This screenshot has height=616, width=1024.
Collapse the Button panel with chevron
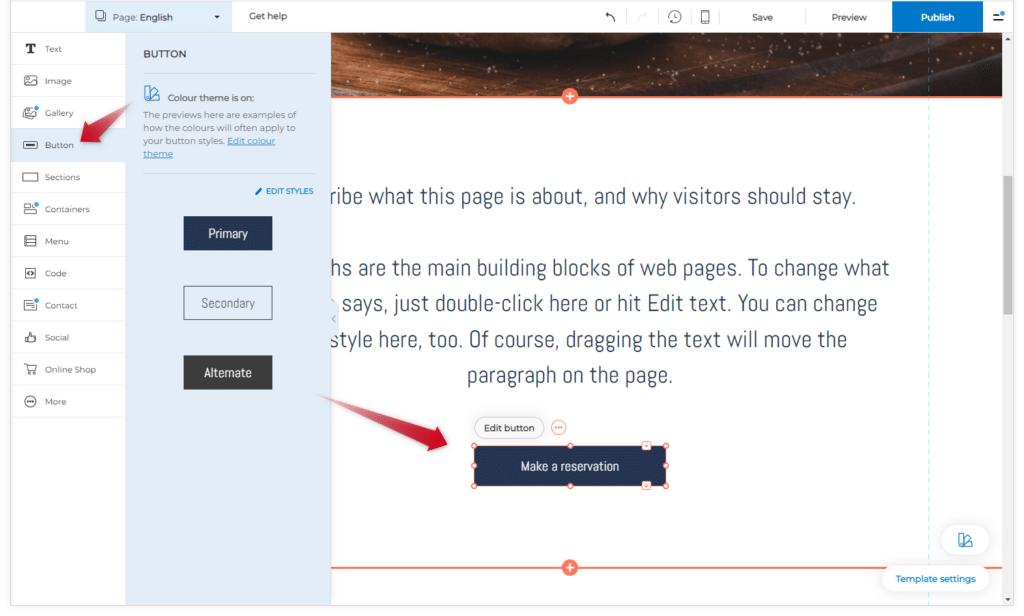(x=334, y=319)
